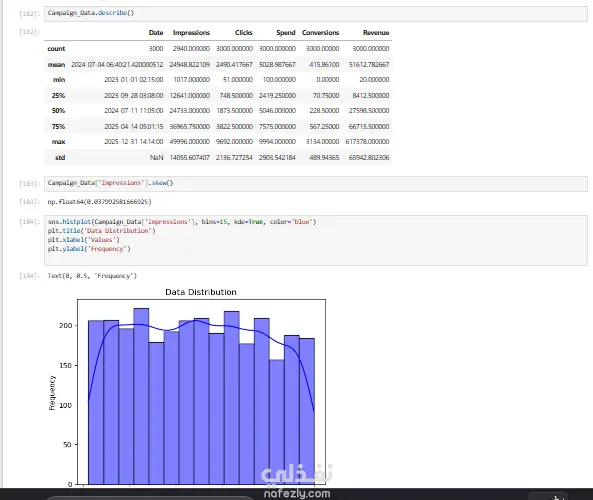Image resolution: width=593 pixels, height=500 pixels.
Task: Click the 200 tick on the y-axis
Action: [65, 326]
